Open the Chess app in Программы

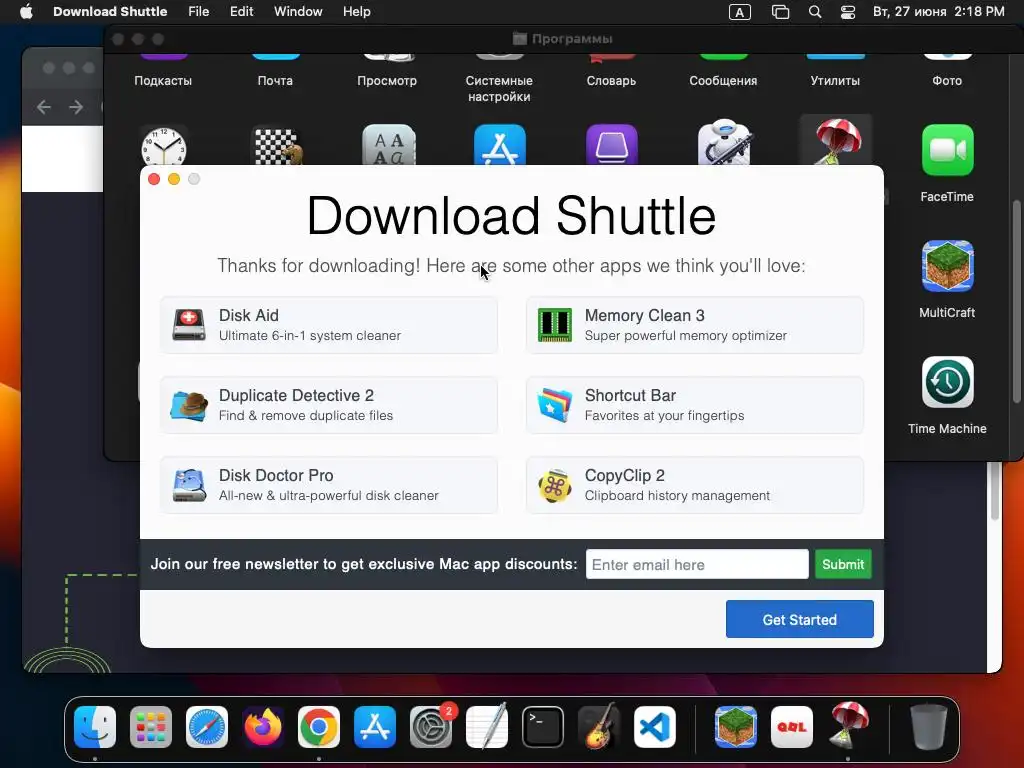point(277,146)
